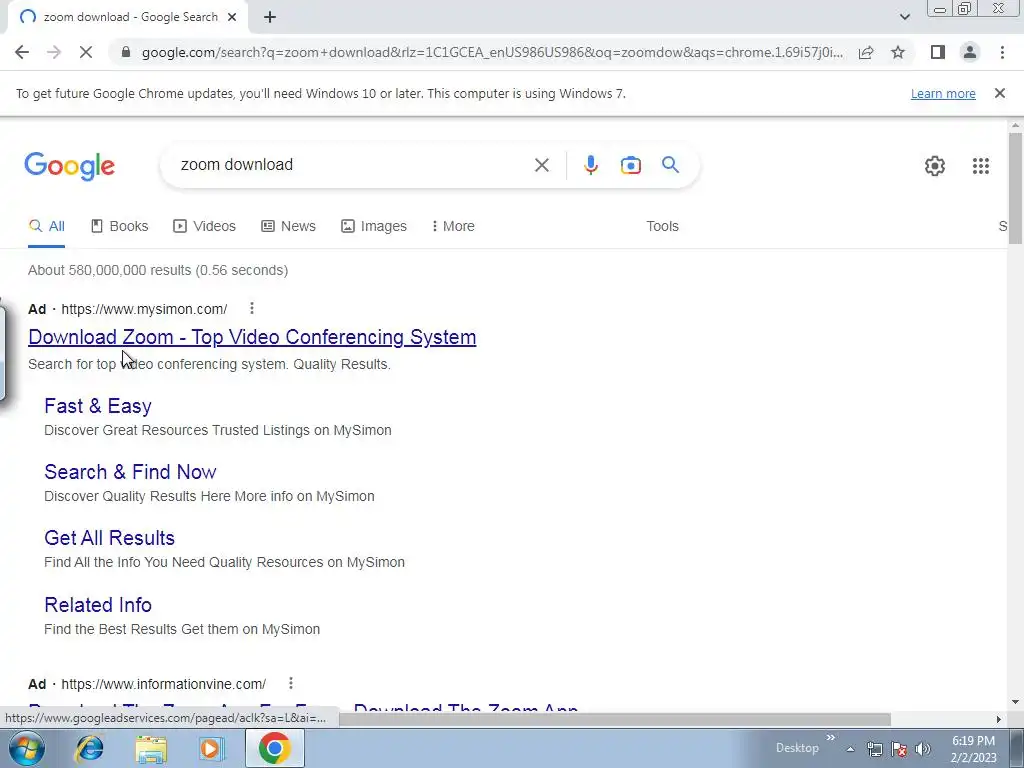Open the informationvine ad options menu
Viewport: 1024px width, 768px height.
(x=291, y=683)
